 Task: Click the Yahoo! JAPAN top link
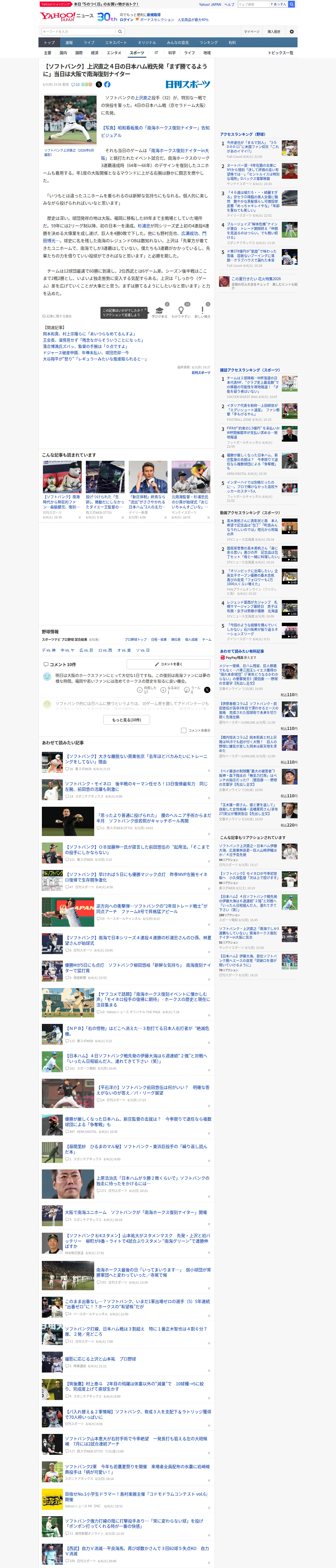click(210, 4)
